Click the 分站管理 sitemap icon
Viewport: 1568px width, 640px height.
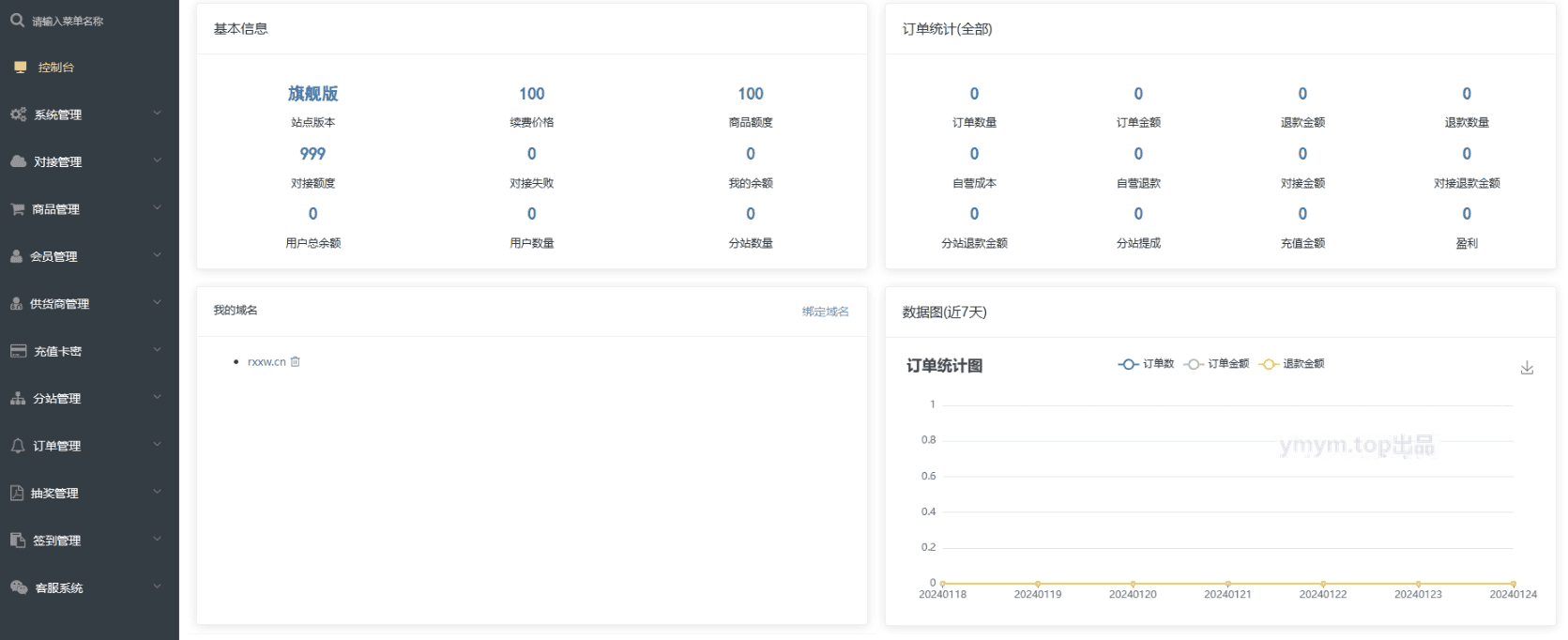point(18,399)
